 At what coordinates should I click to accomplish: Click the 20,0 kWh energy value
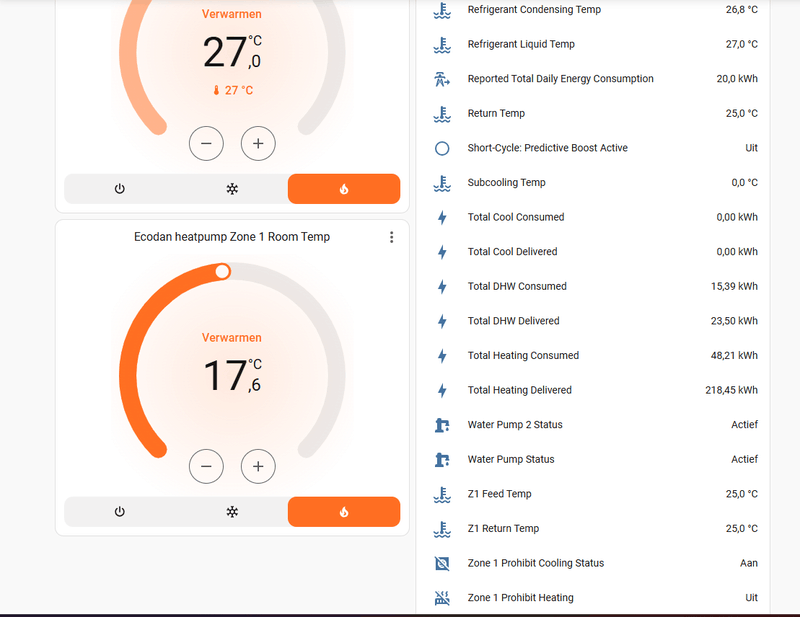coord(737,79)
